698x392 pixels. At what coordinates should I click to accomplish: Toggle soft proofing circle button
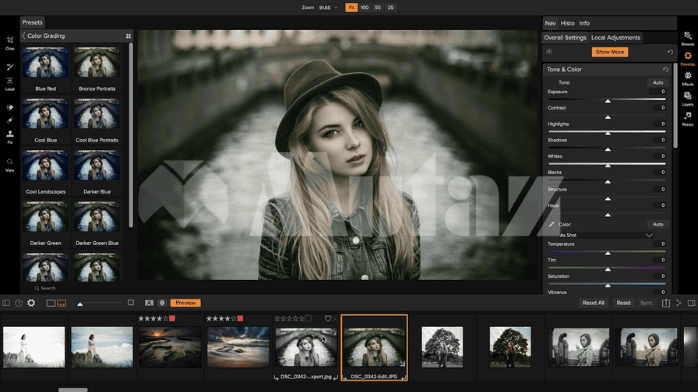(162, 303)
